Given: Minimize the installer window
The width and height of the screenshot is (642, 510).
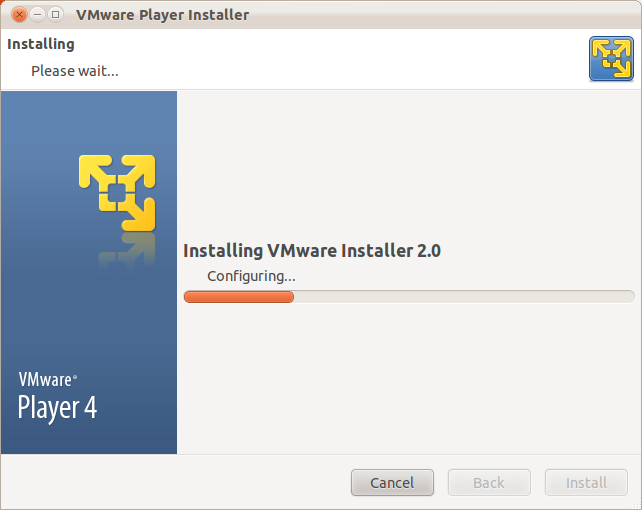Looking at the screenshot, I should (37, 15).
